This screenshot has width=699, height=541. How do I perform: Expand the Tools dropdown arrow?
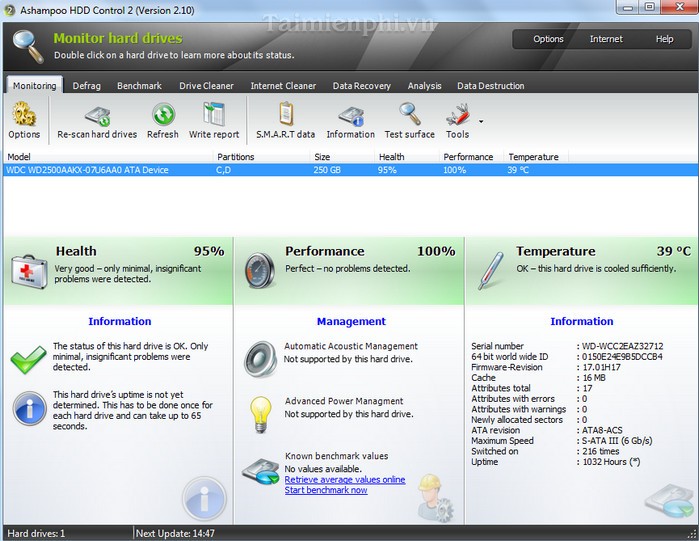(x=481, y=122)
